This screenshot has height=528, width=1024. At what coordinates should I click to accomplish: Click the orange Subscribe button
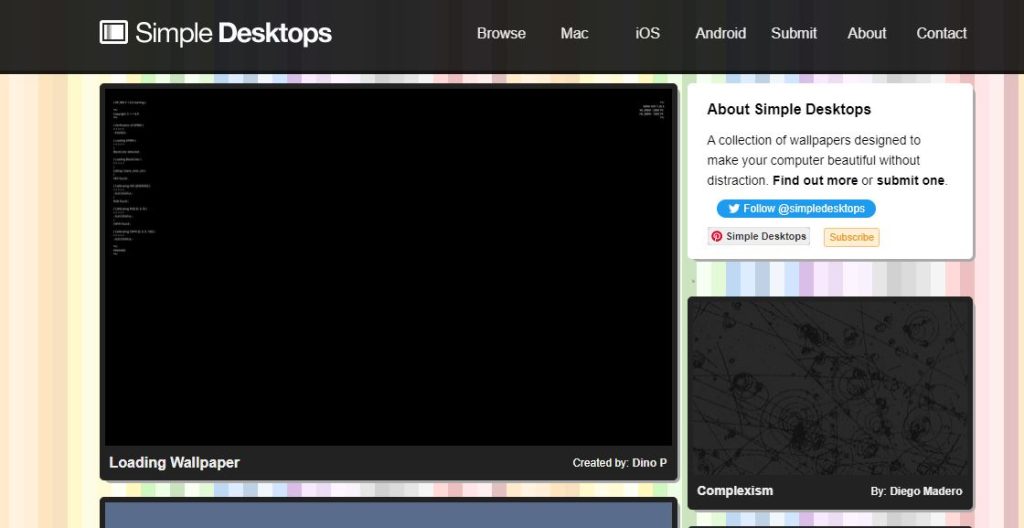click(x=852, y=237)
